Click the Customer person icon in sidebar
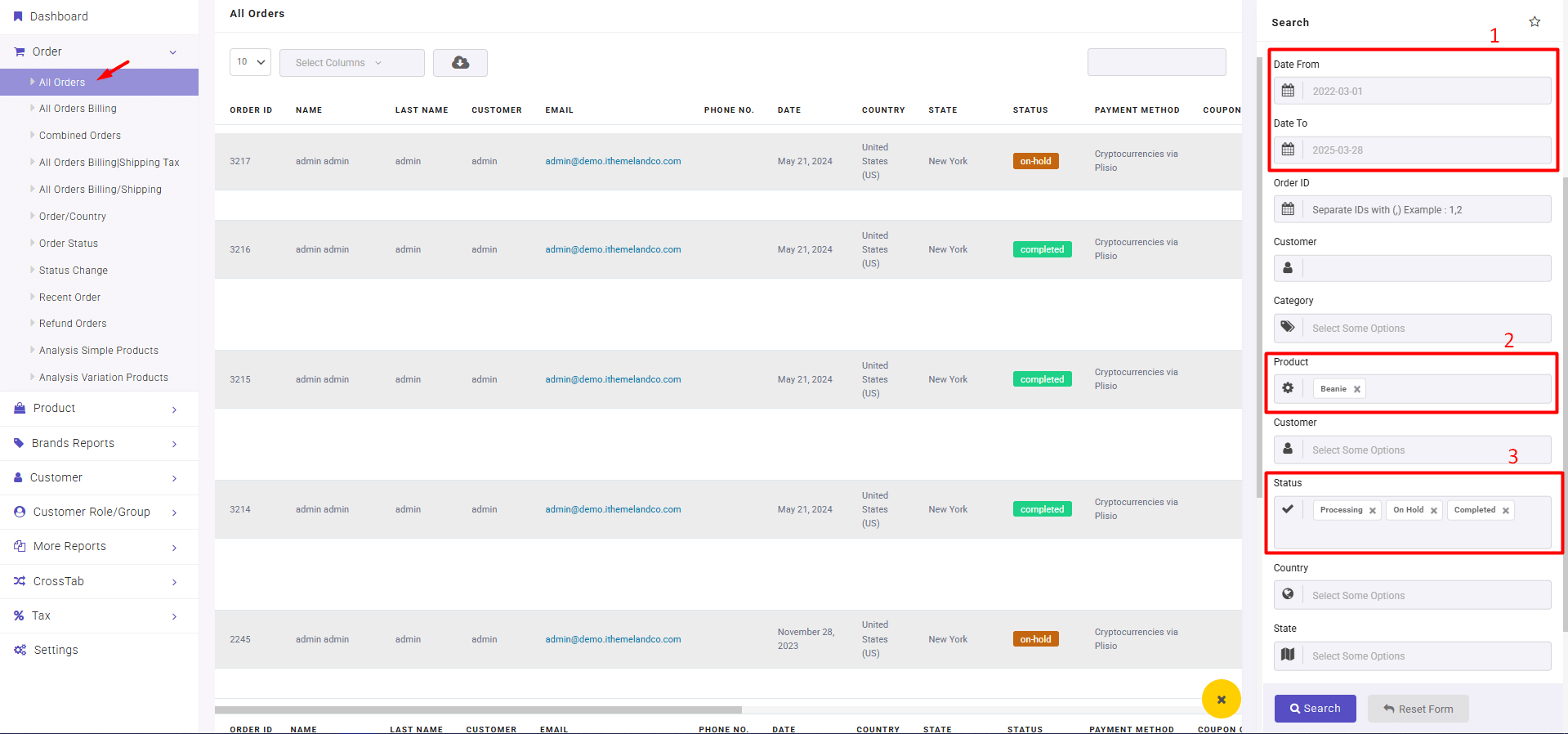Viewport: 1568px width, 734px height. pos(18,477)
